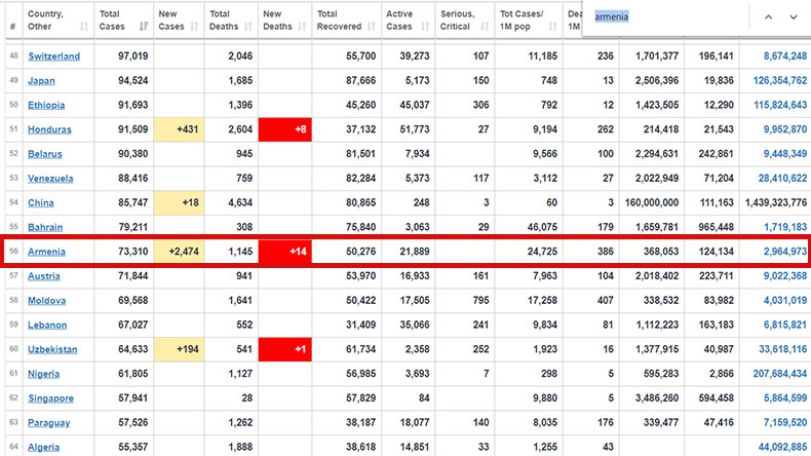The image size is (811, 456).
Task: Go to previous find match arrow
Action: pos(769,17)
